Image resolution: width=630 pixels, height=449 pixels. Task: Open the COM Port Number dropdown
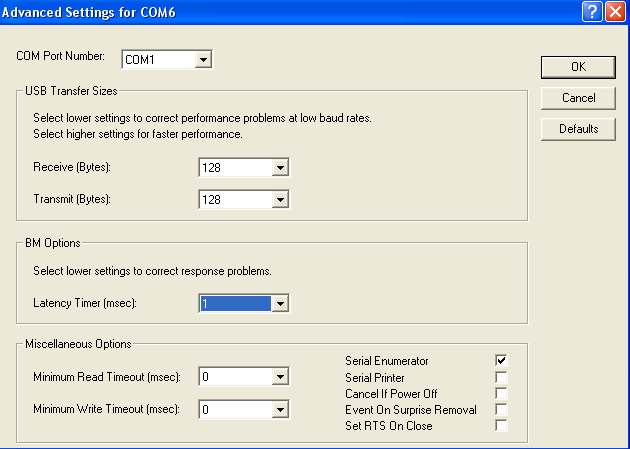(203, 60)
